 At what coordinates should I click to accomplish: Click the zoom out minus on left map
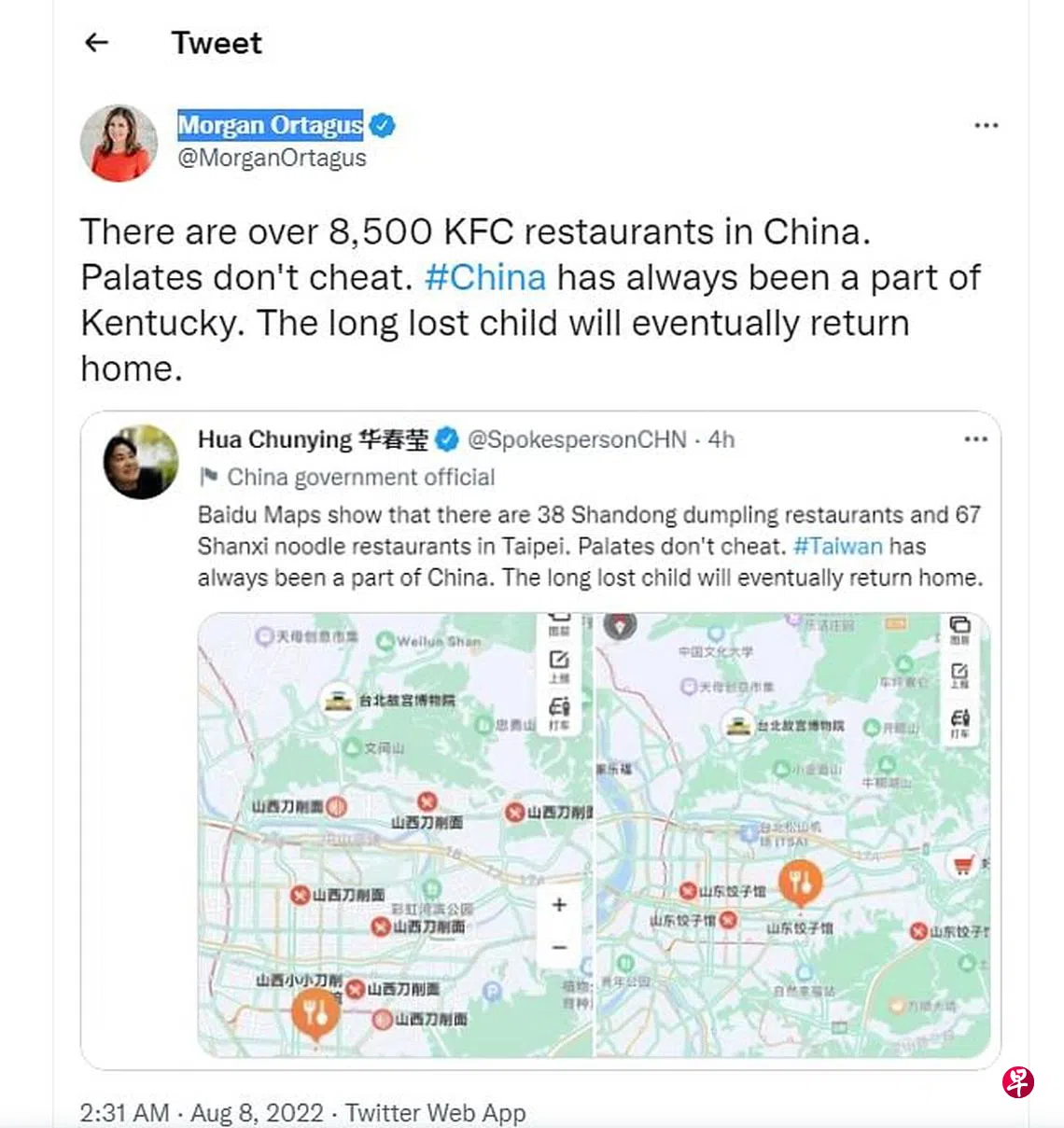559,948
